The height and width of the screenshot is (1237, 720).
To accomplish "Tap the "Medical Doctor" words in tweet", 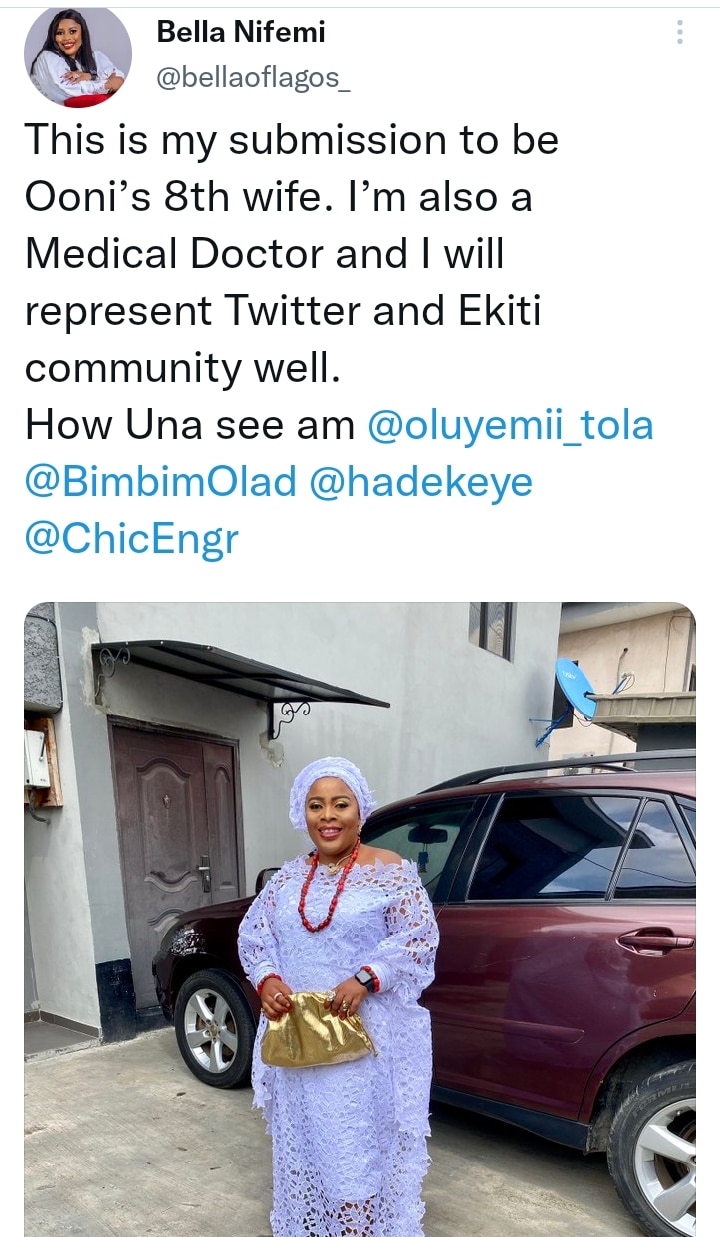I will (x=172, y=254).
